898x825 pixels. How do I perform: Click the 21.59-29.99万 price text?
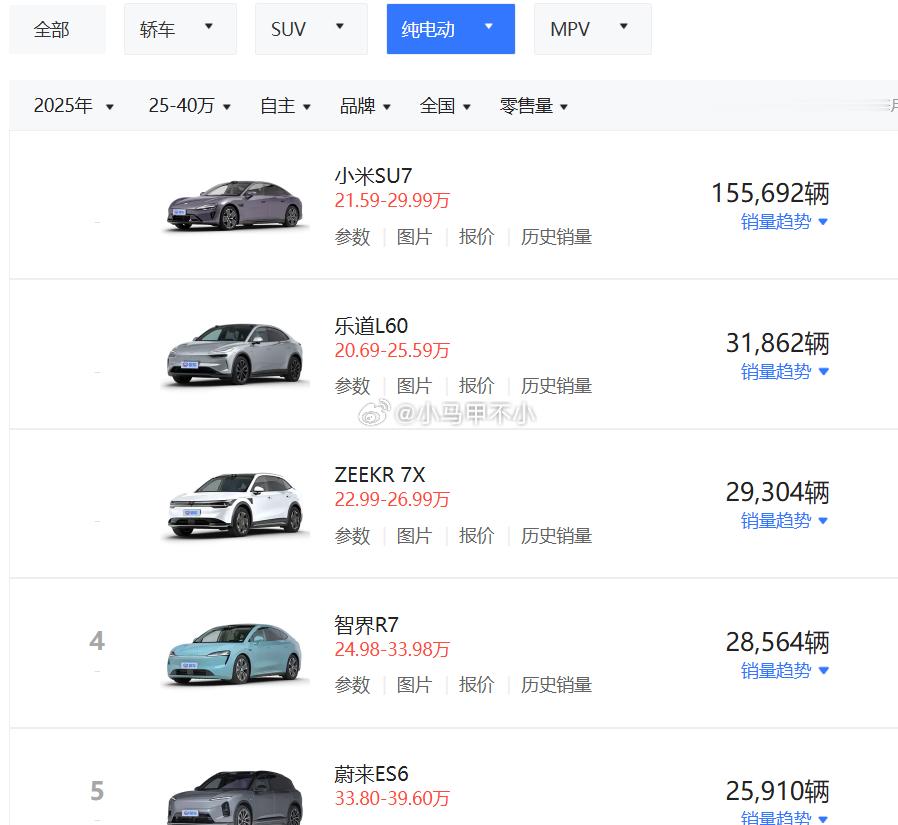(392, 200)
